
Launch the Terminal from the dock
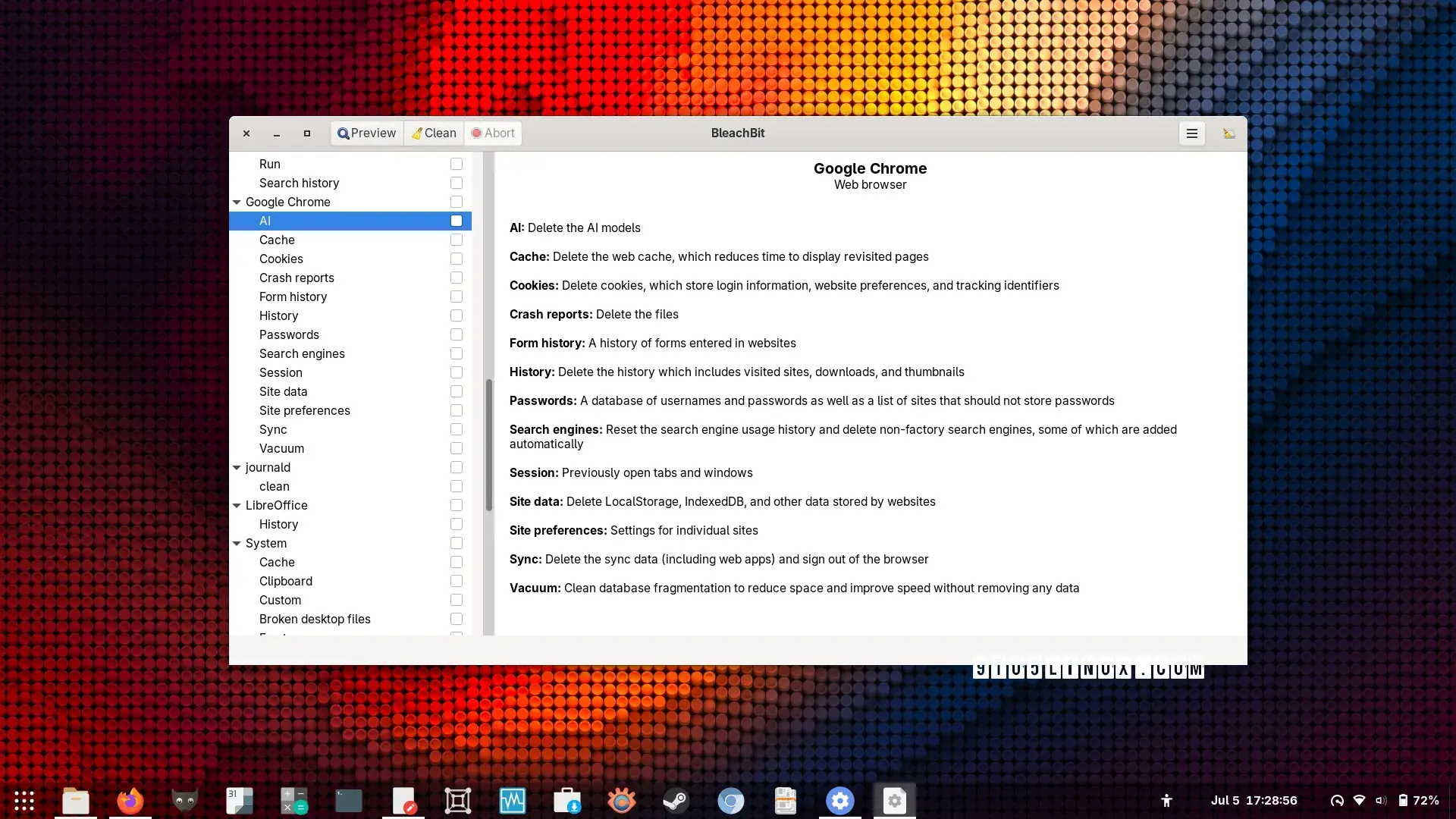click(349, 801)
